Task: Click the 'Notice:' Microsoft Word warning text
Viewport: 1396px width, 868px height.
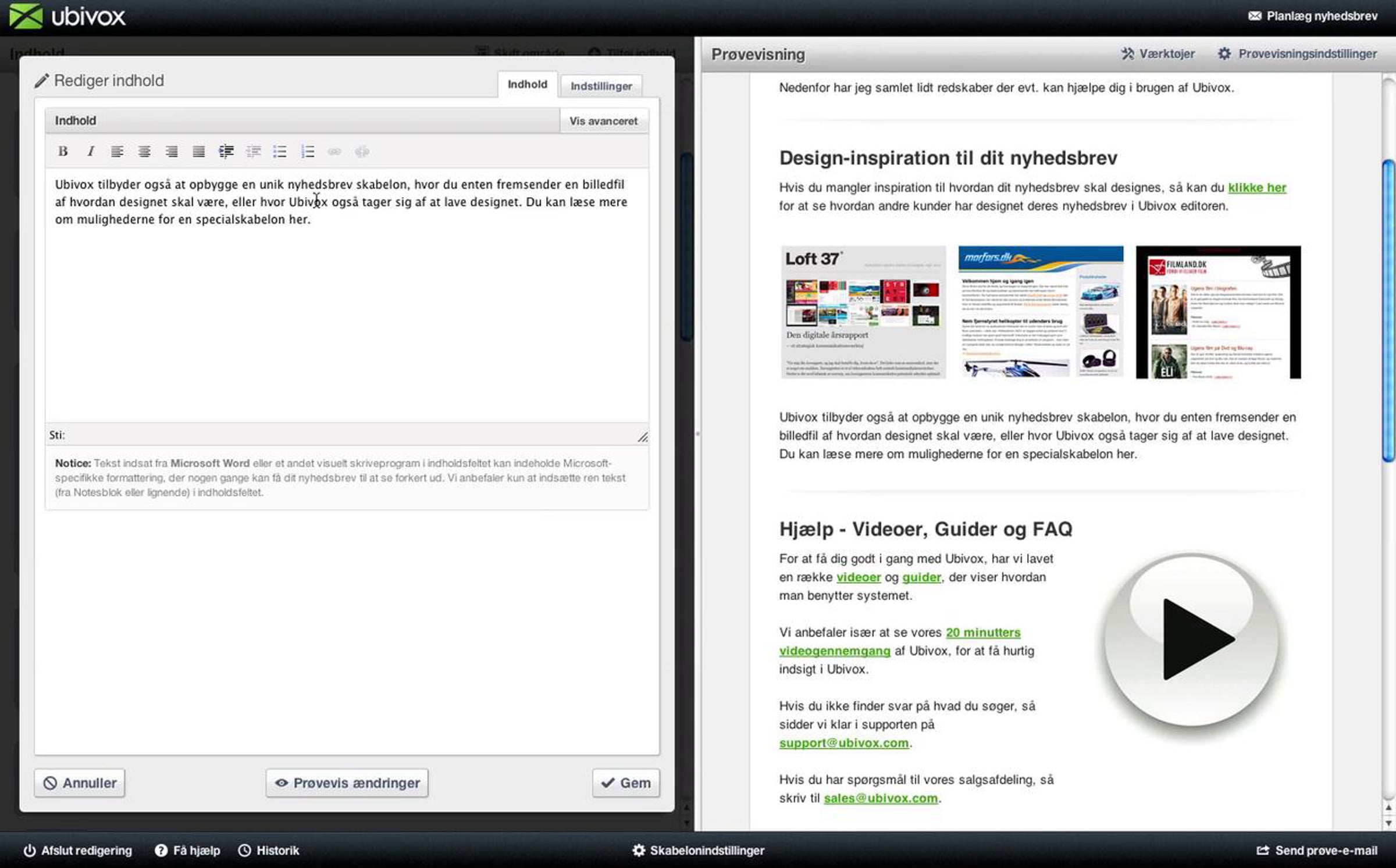Action: point(341,478)
